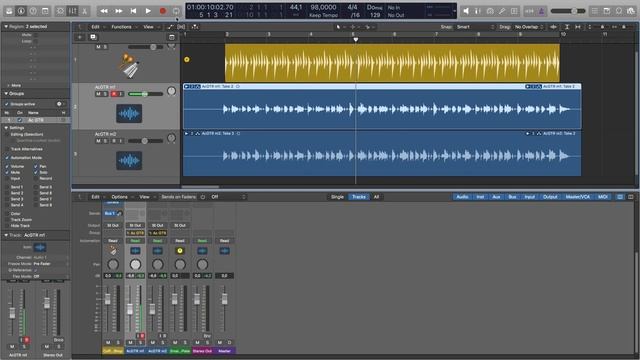
Task: Toggle the Groups active checkbox
Action: (7, 104)
